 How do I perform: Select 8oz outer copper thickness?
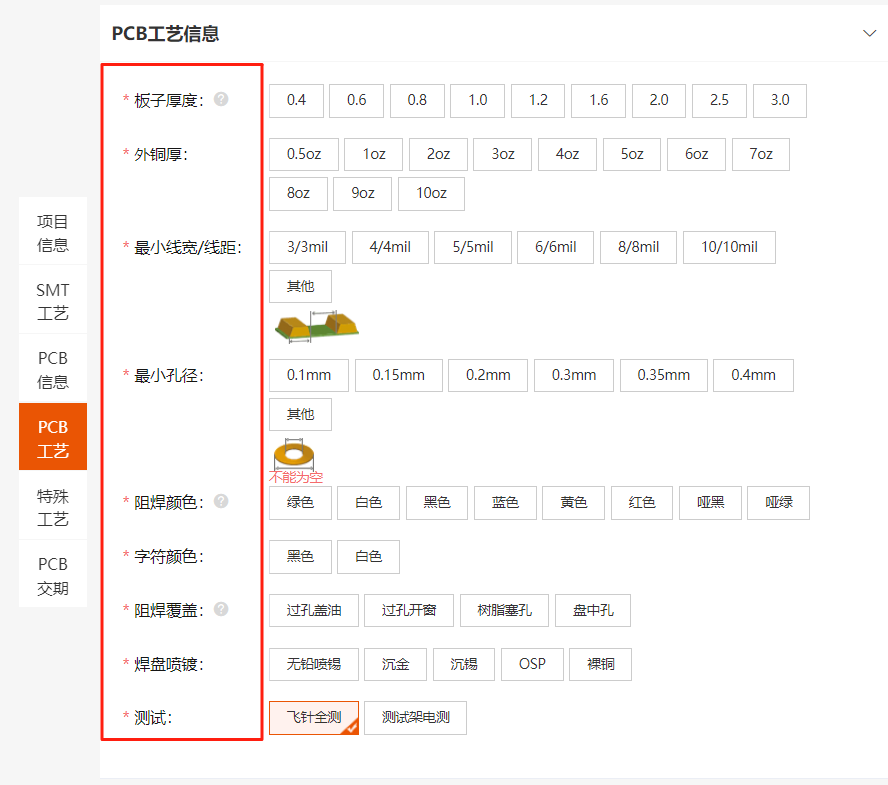click(298, 194)
